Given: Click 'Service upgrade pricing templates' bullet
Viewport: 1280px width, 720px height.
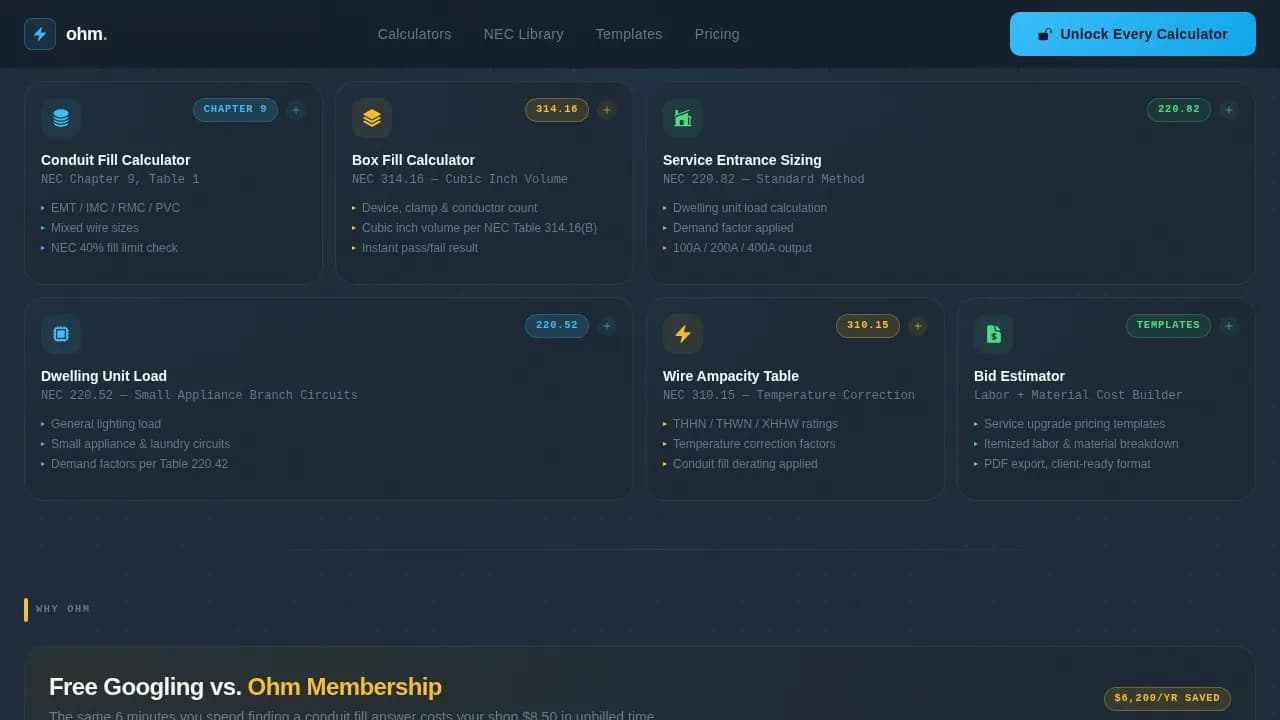Looking at the screenshot, I should 1074,424.
